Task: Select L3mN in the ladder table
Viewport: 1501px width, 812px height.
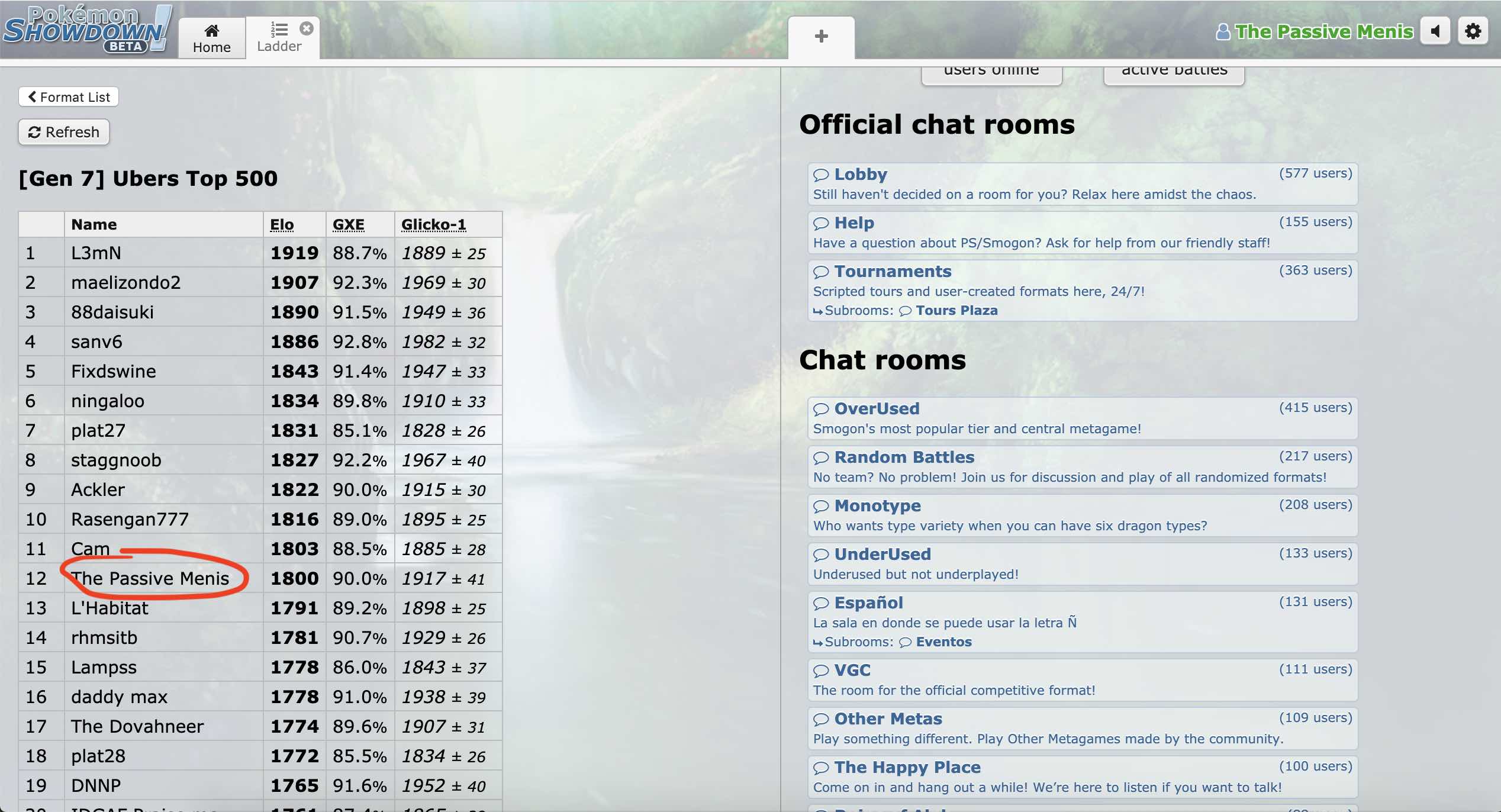Action: point(96,253)
